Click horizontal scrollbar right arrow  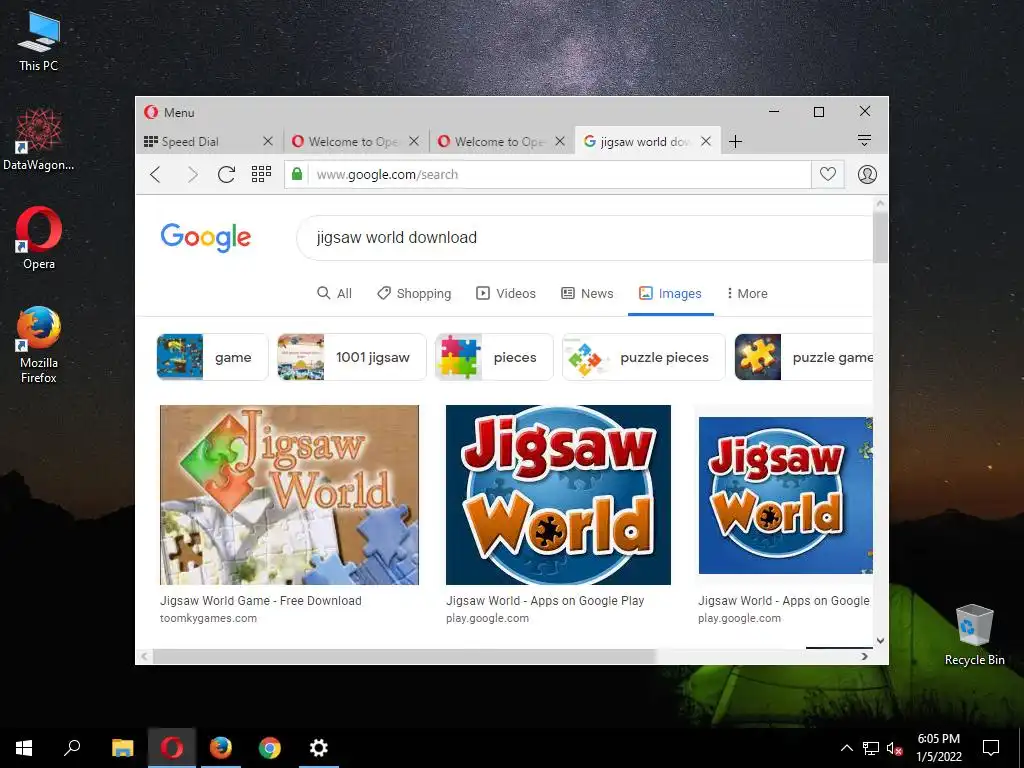(x=865, y=656)
